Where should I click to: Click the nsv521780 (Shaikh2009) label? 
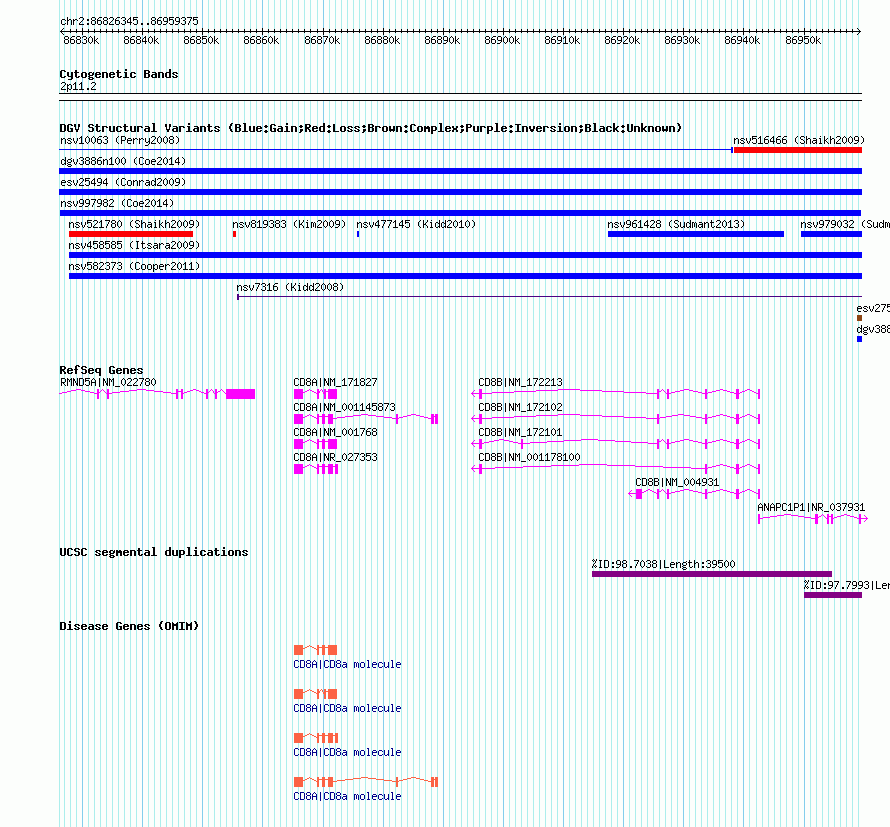click(134, 224)
